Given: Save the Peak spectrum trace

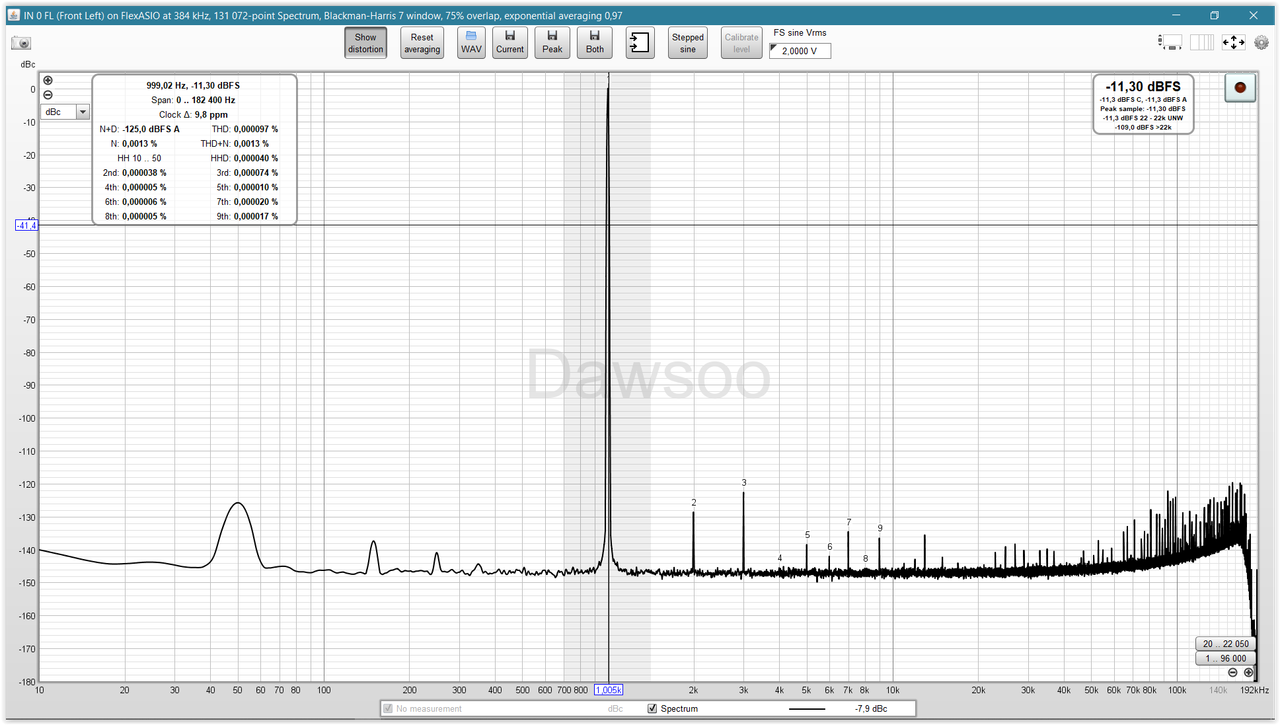Looking at the screenshot, I should (x=552, y=43).
